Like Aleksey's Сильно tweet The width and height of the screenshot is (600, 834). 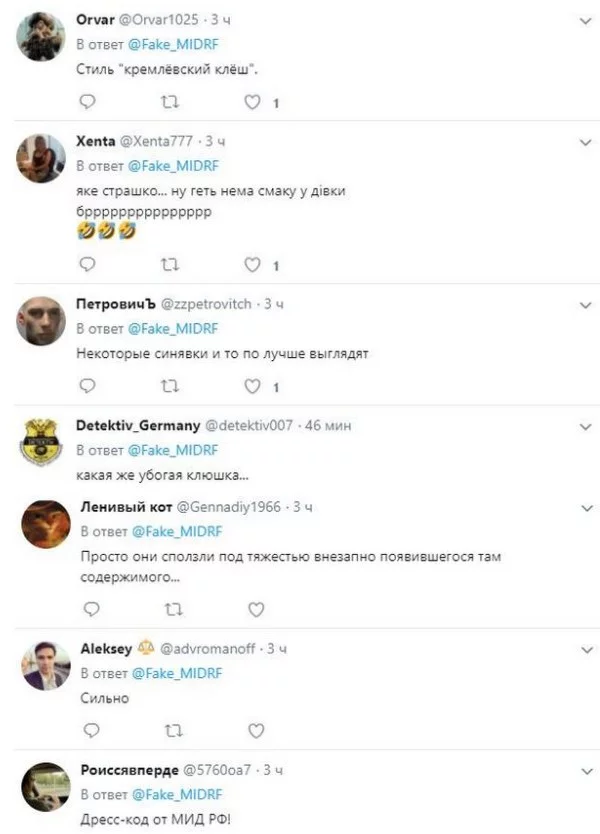(256, 731)
